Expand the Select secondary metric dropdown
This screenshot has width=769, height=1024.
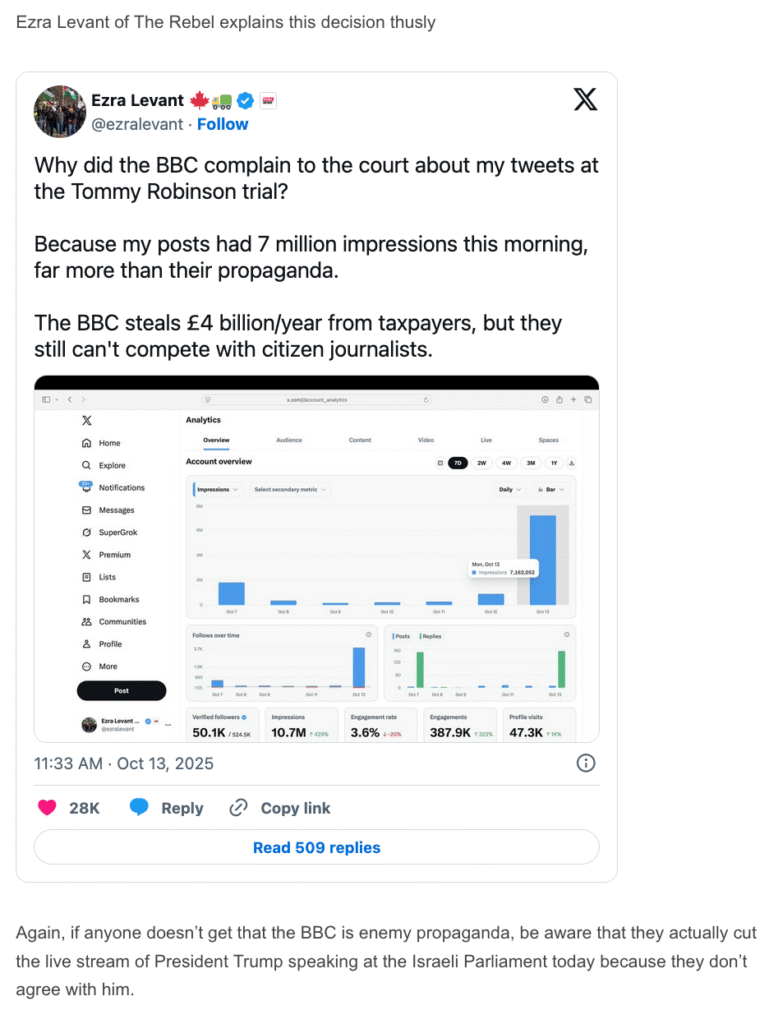290,490
